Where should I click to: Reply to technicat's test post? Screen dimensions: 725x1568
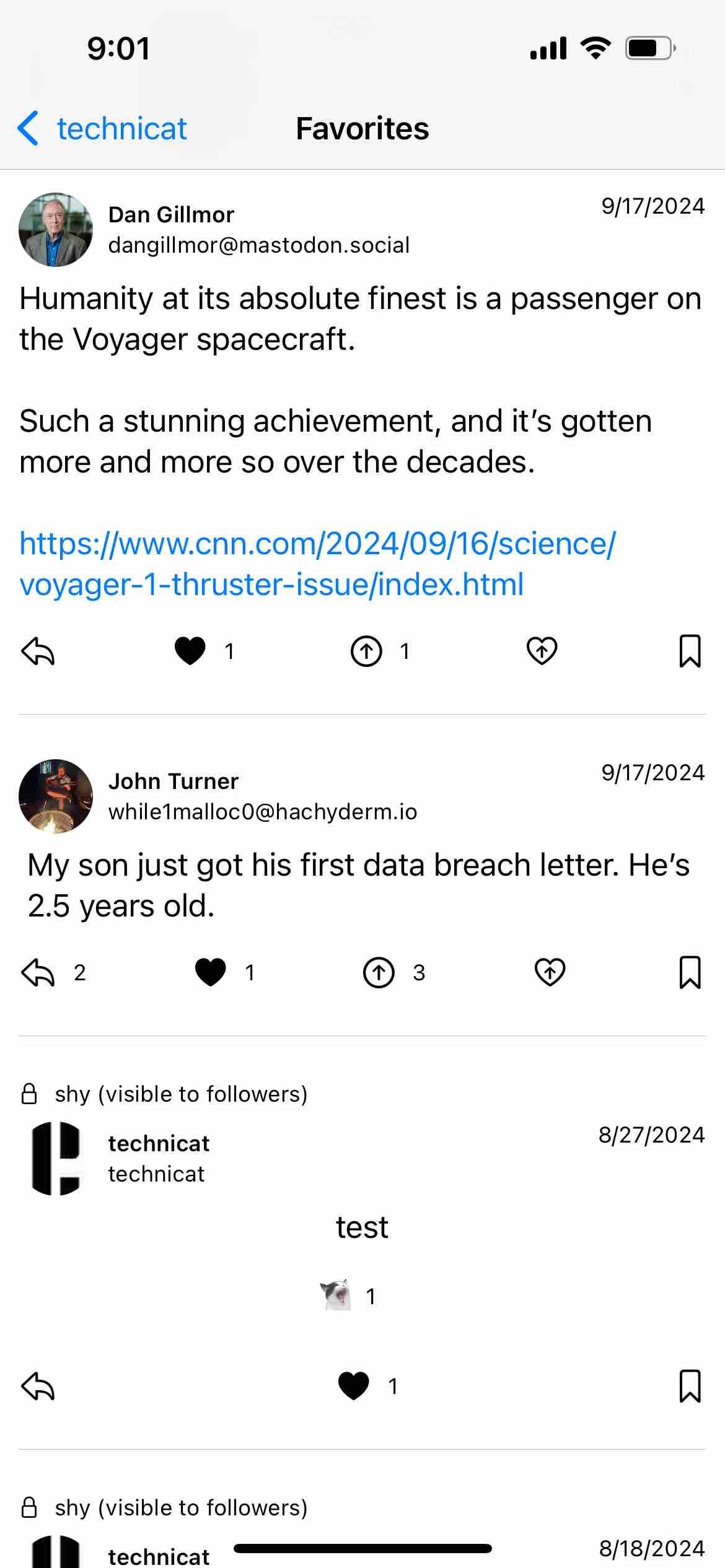point(38,1386)
